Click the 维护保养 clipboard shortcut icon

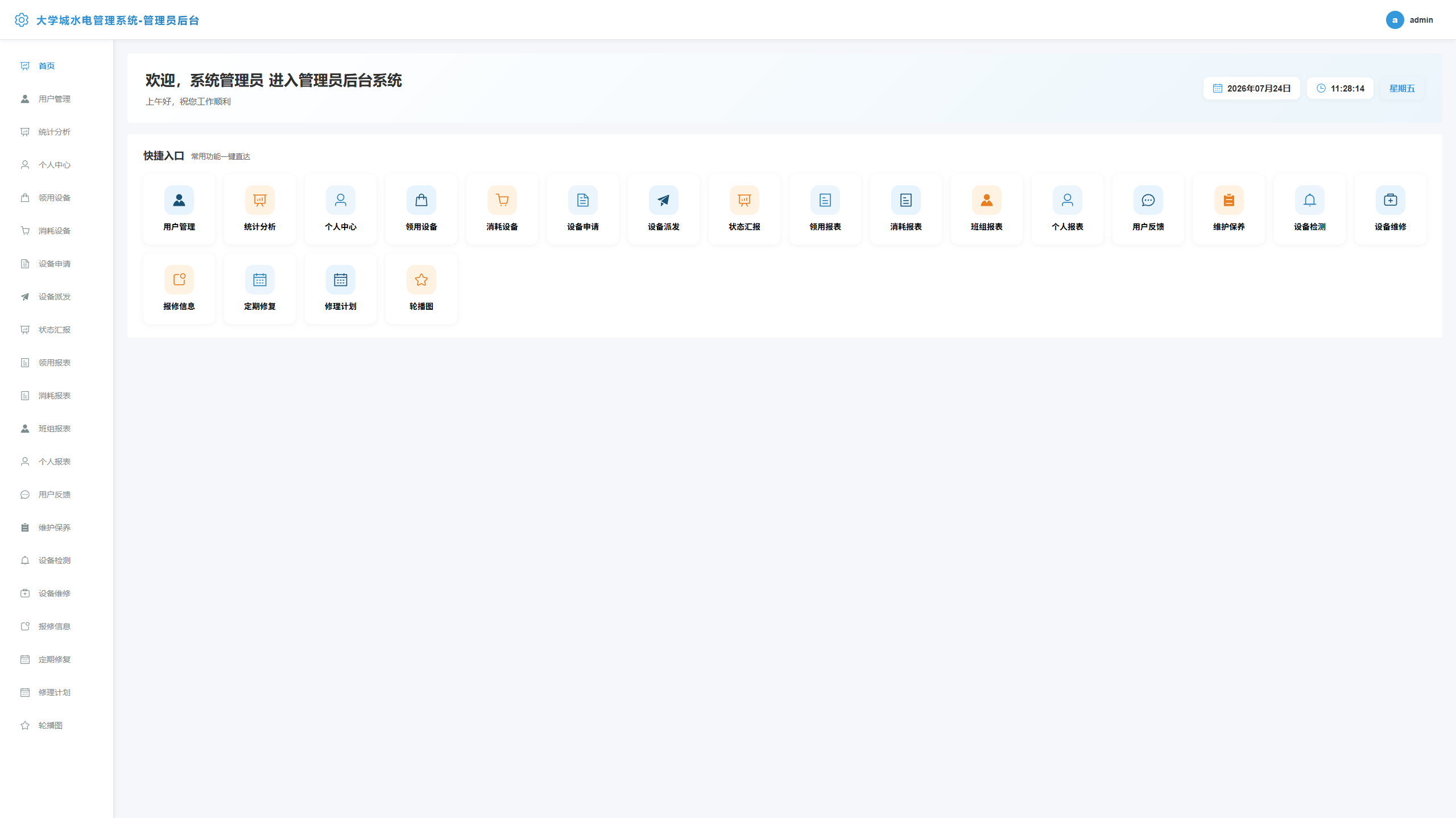(x=1228, y=200)
